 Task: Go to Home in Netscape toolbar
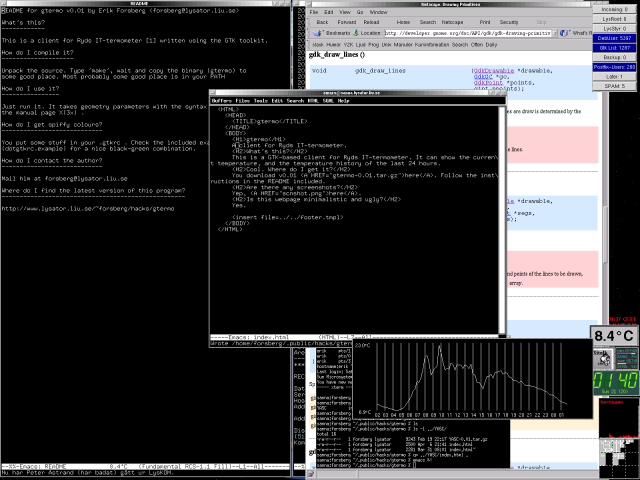(x=402, y=20)
